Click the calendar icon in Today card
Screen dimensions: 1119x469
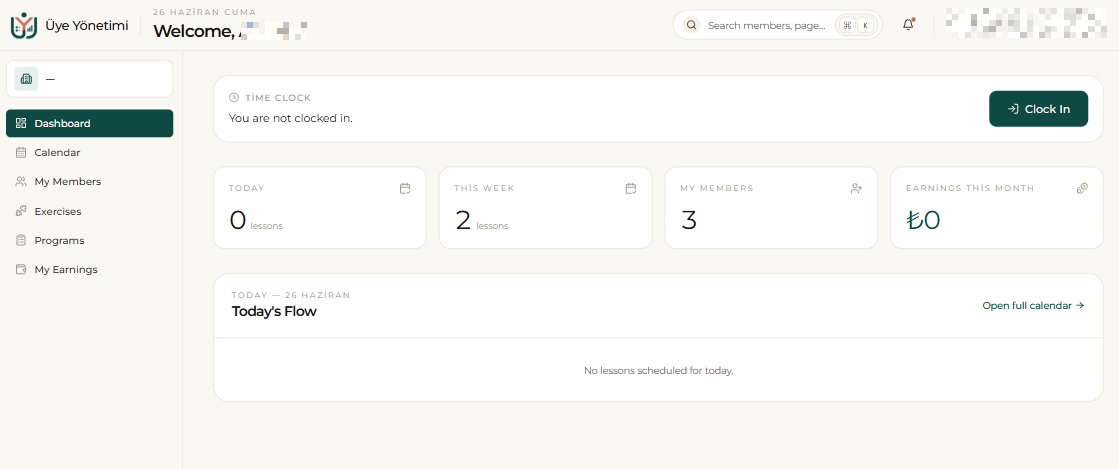point(405,188)
